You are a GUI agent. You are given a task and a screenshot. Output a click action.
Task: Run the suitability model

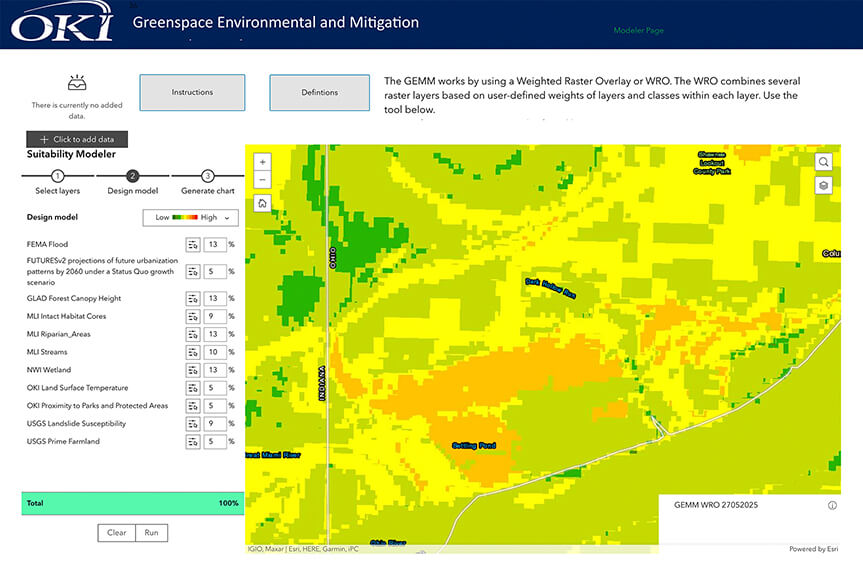[x=151, y=532]
